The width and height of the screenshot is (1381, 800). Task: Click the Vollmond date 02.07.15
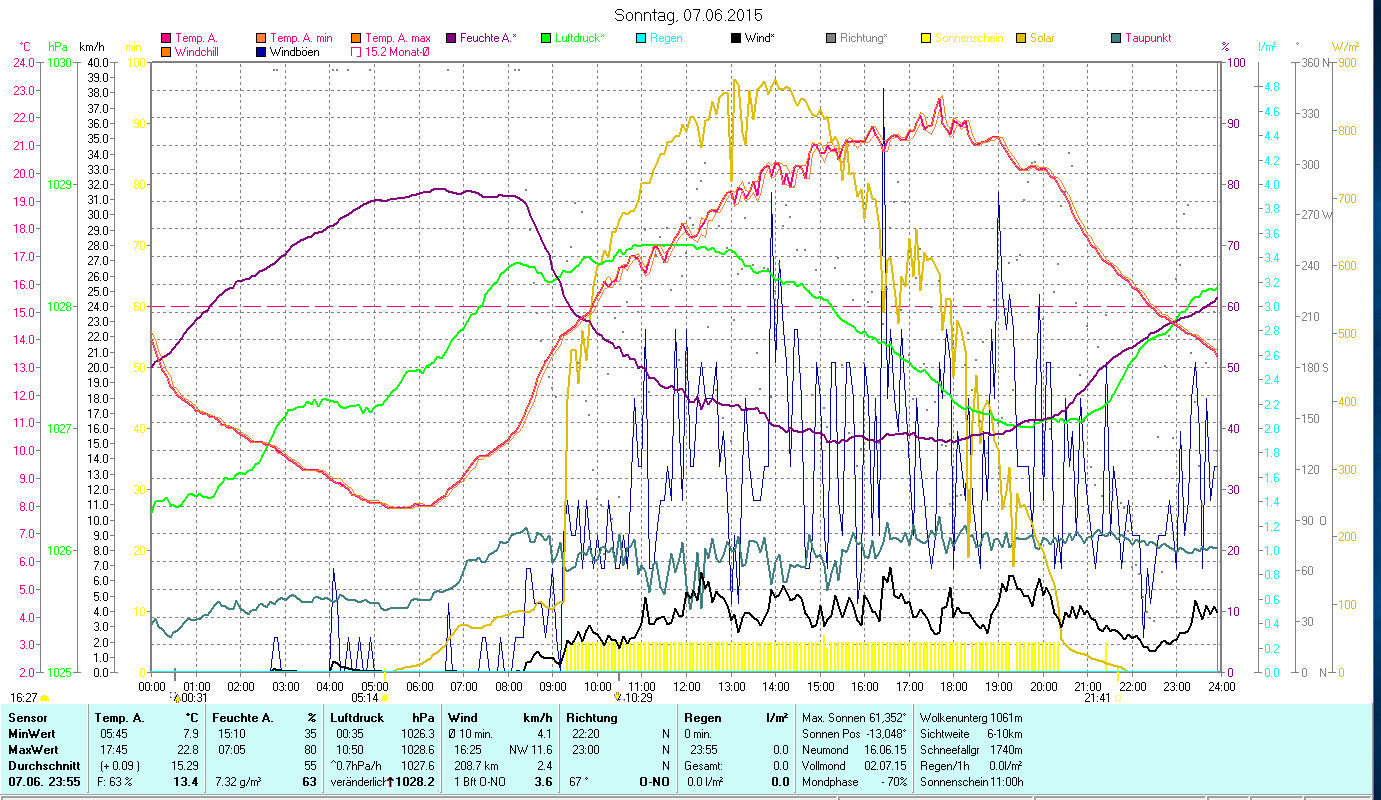click(x=884, y=765)
